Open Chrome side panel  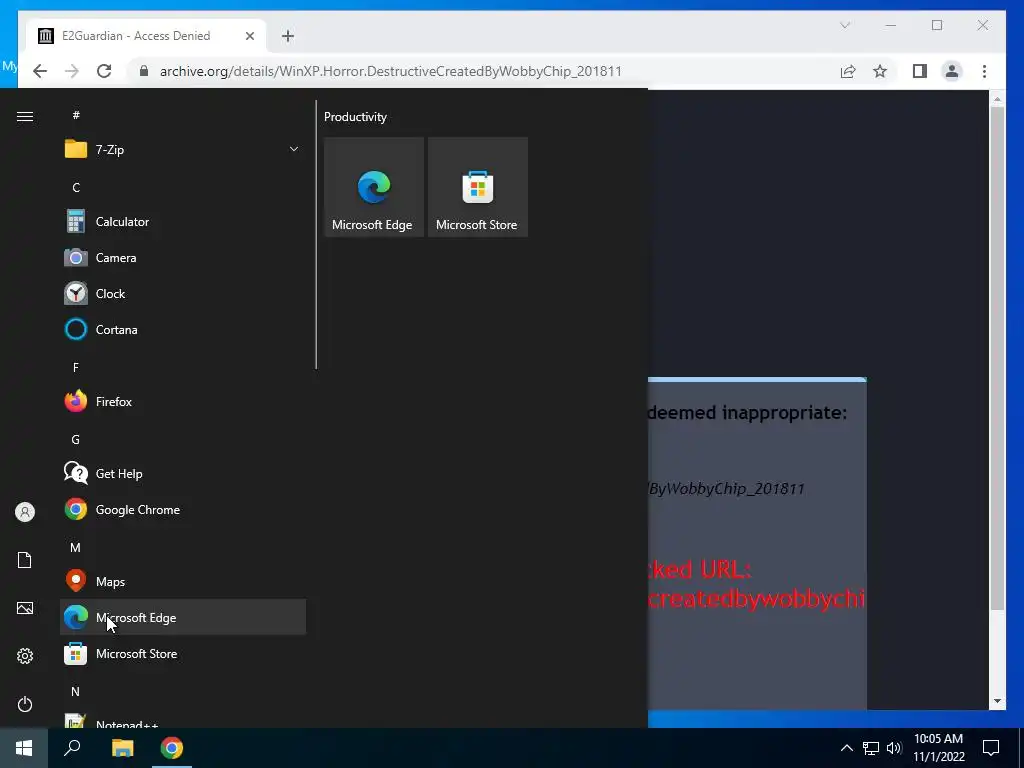point(920,71)
